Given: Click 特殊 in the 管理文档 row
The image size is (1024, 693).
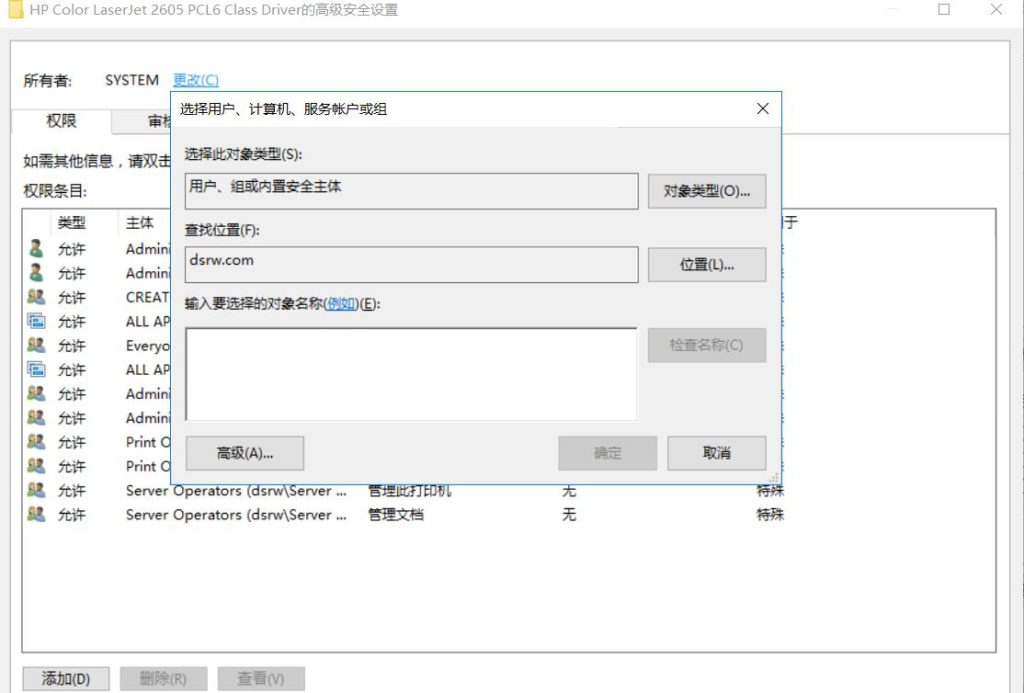Looking at the screenshot, I should (x=770, y=515).
